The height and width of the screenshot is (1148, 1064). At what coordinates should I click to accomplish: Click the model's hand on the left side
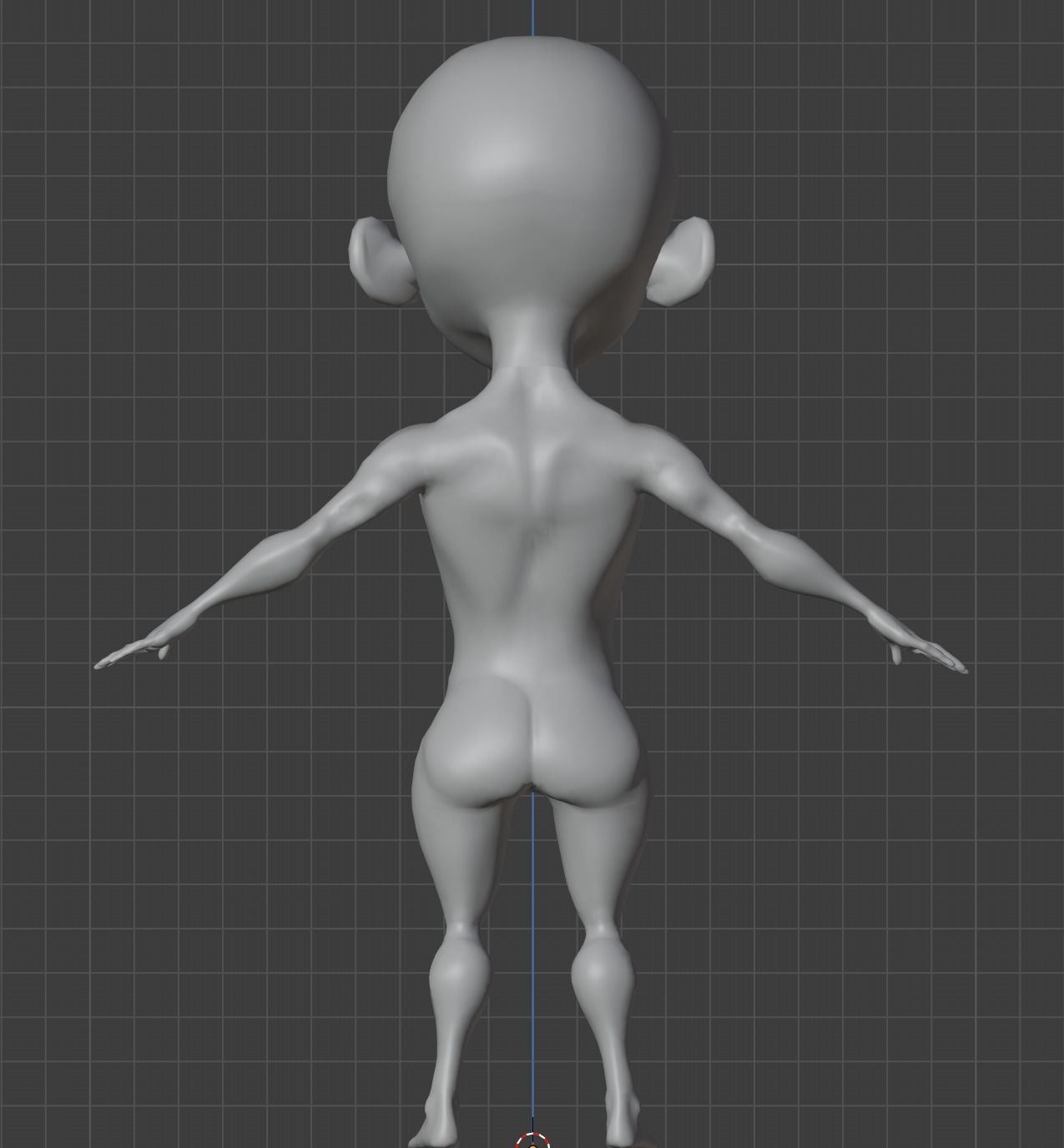click(x=134, y=653)
